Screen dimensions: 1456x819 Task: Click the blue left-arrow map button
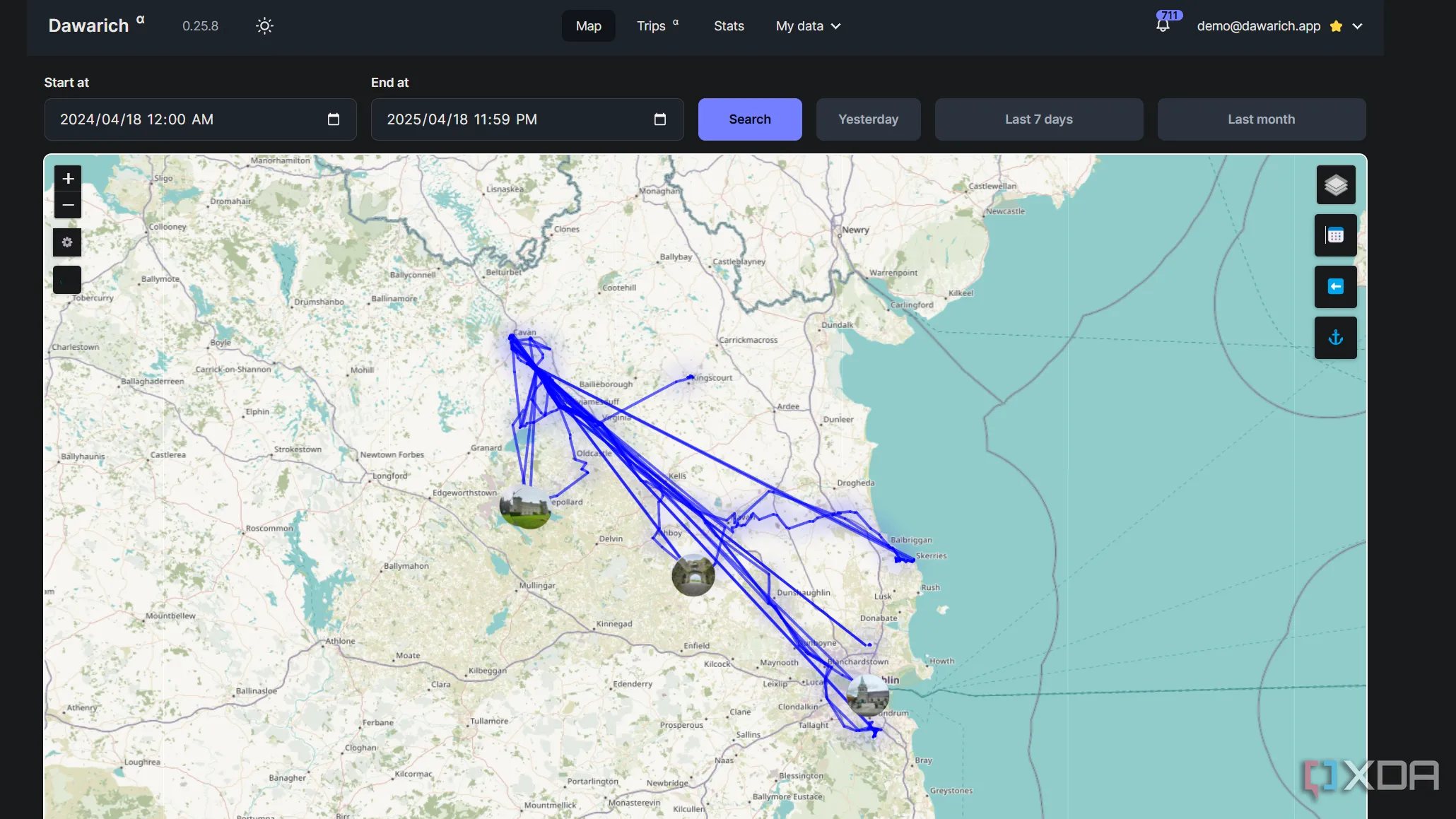pos(1336,286)
